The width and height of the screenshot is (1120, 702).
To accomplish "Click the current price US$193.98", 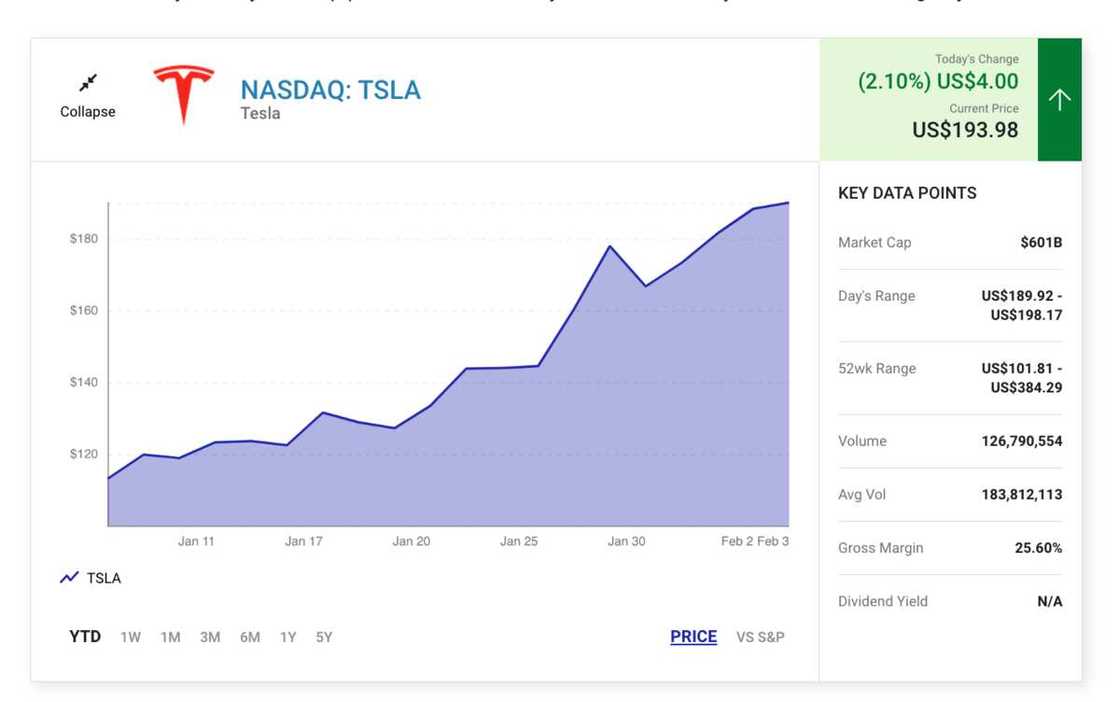I will tap(965, 130).
